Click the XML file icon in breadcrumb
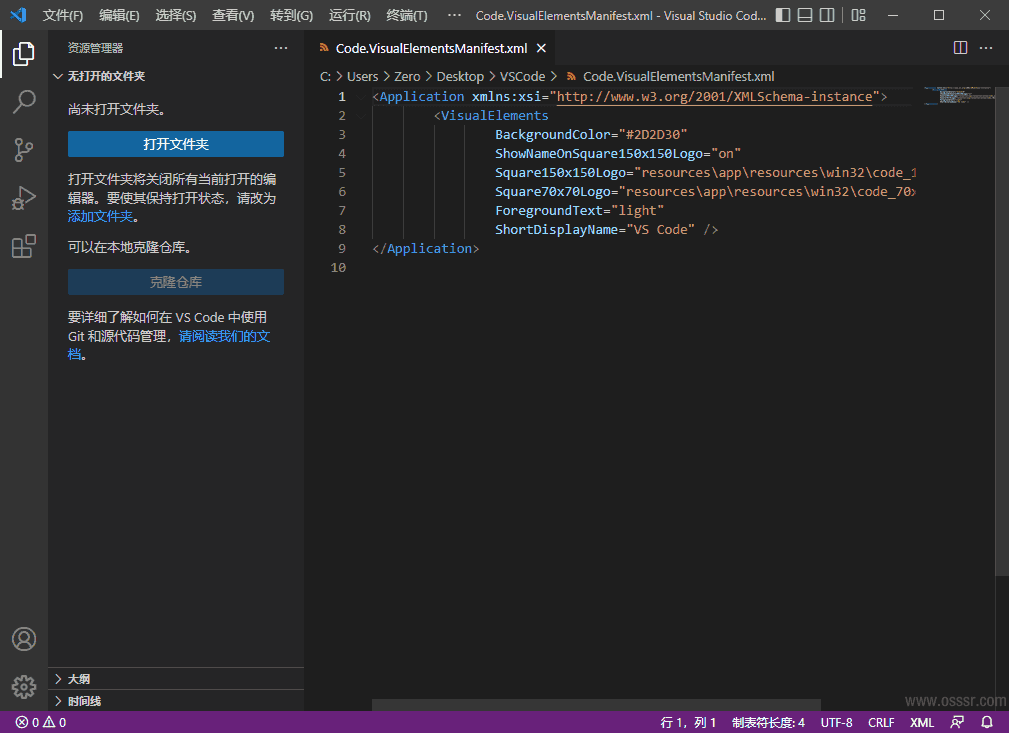 pyautogui.click(x=571, y=77)
